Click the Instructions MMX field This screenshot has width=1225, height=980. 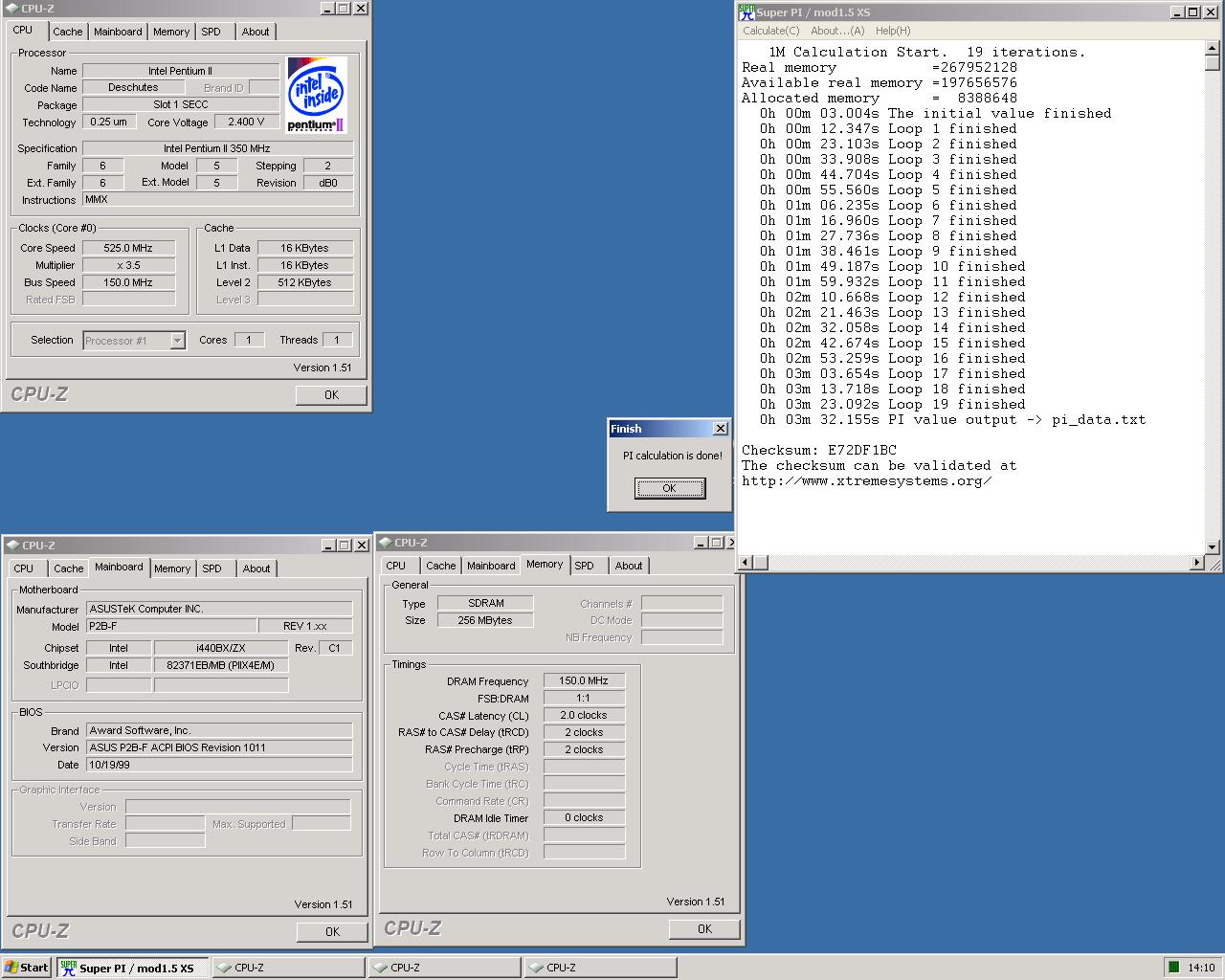click(217, 199)
